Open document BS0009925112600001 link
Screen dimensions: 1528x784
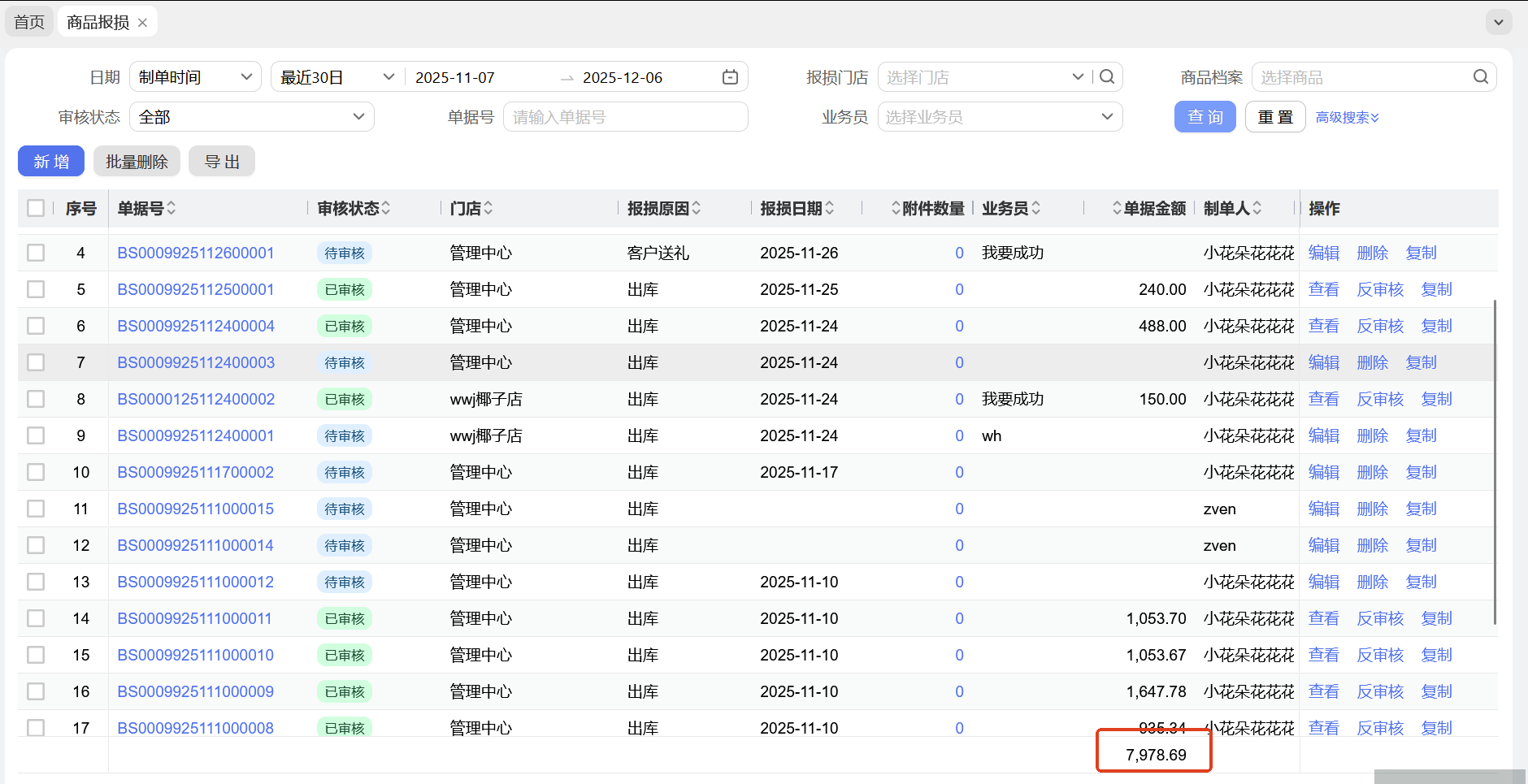196,253
